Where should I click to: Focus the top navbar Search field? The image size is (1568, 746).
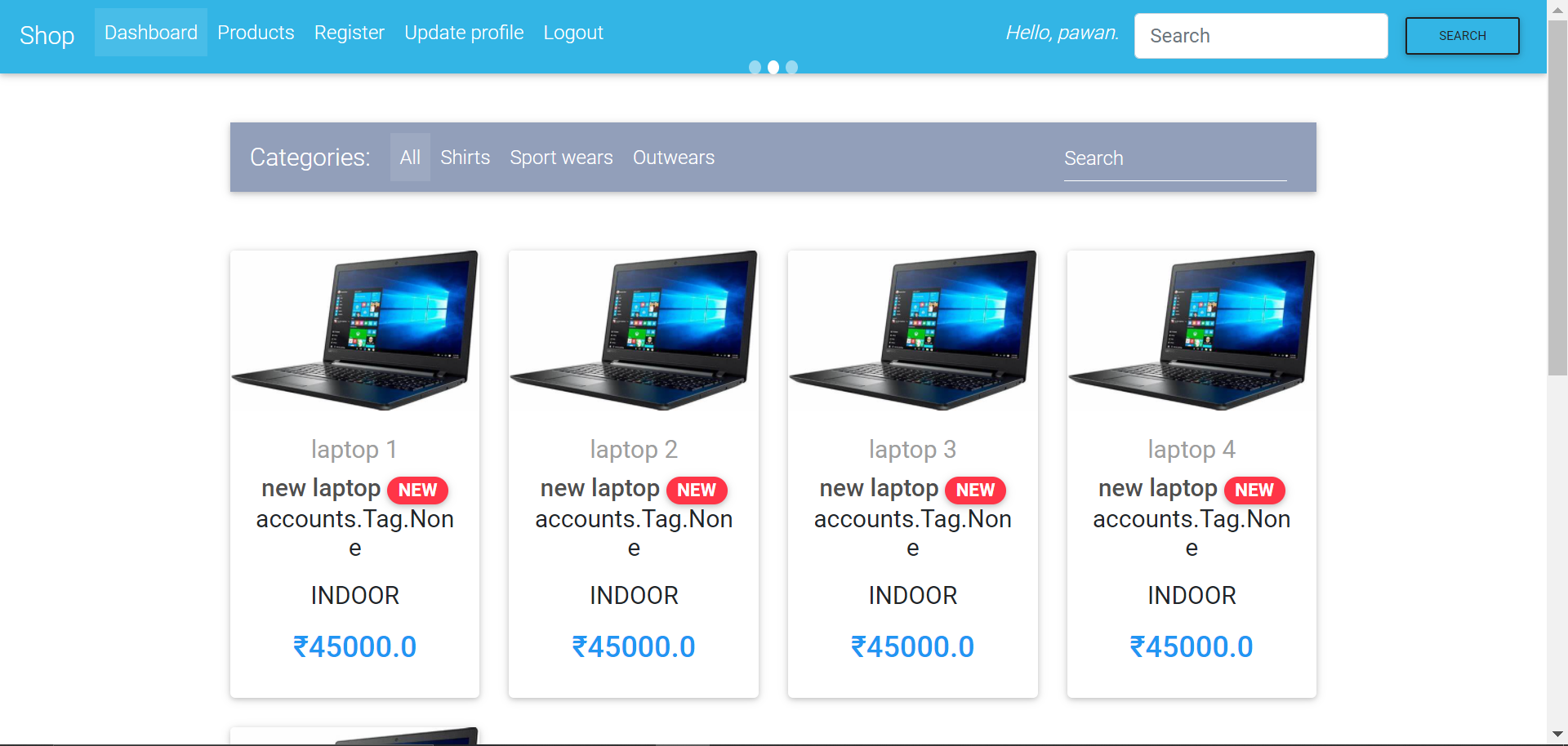[x=1261, y=36]
